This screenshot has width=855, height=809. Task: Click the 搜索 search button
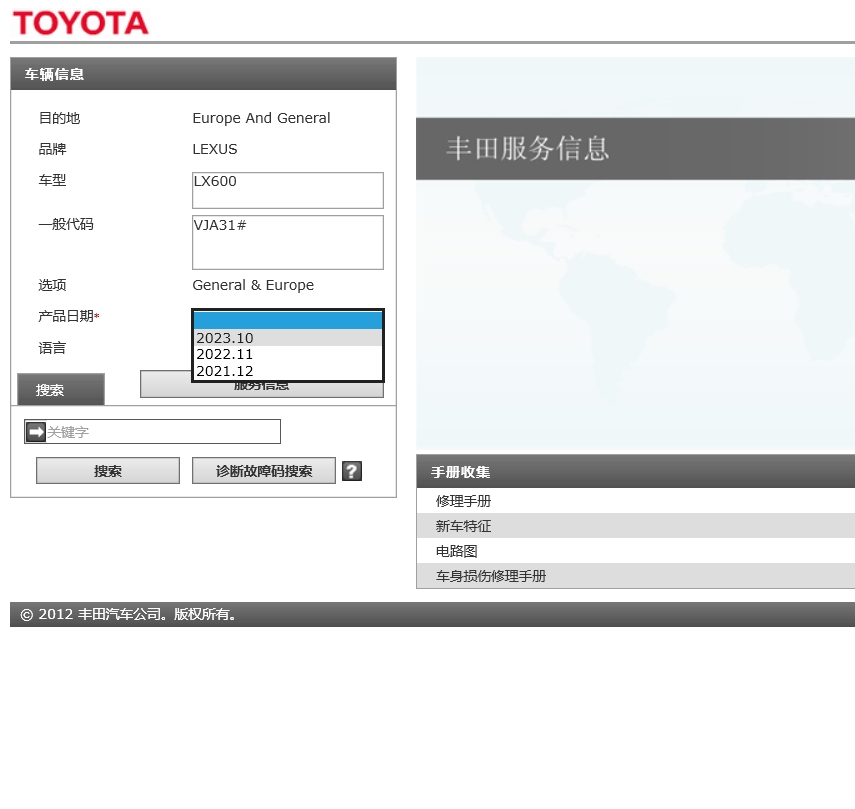point(107,470)
